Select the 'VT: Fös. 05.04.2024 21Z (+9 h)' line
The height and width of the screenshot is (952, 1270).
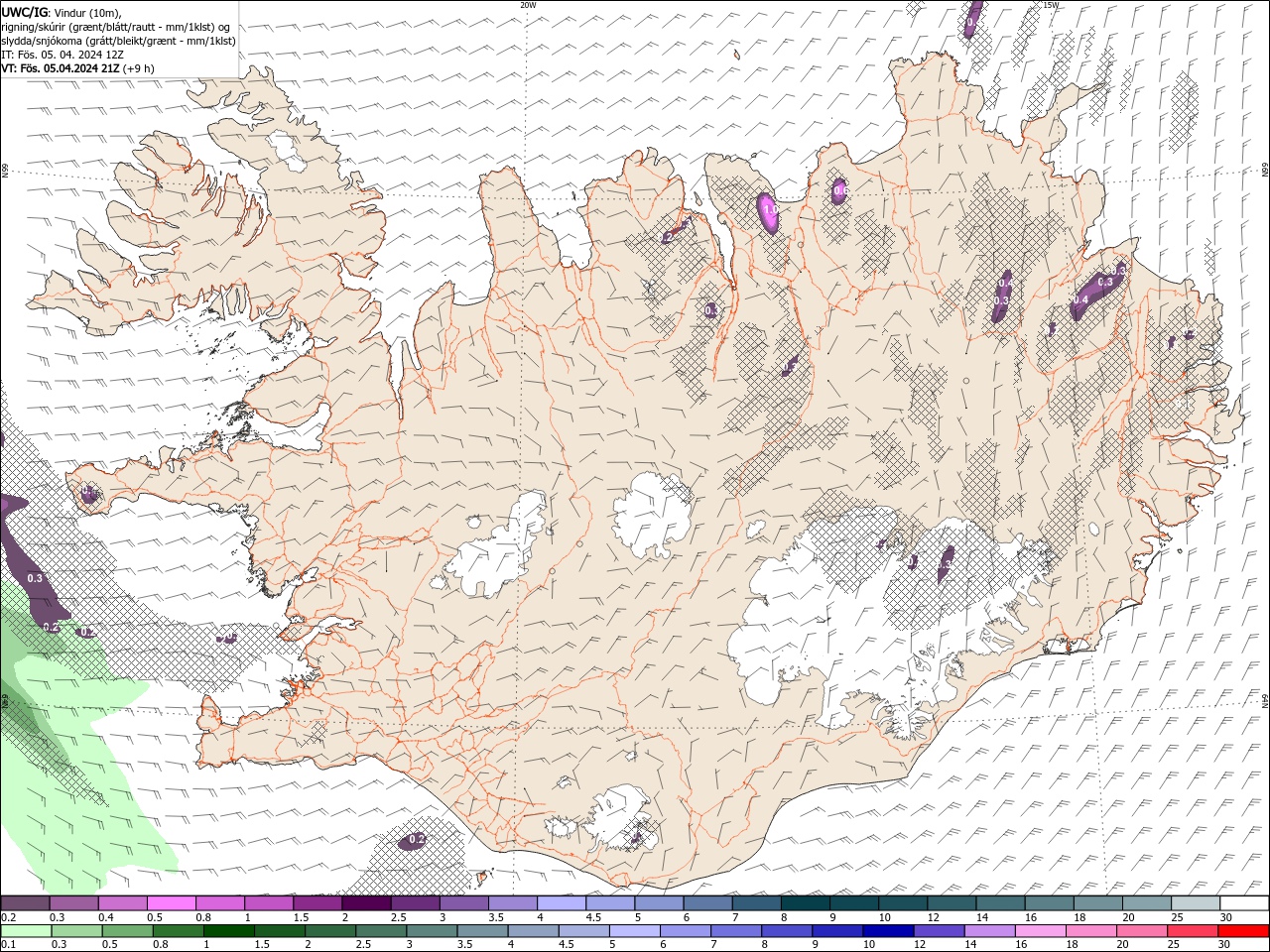[77, 68]
